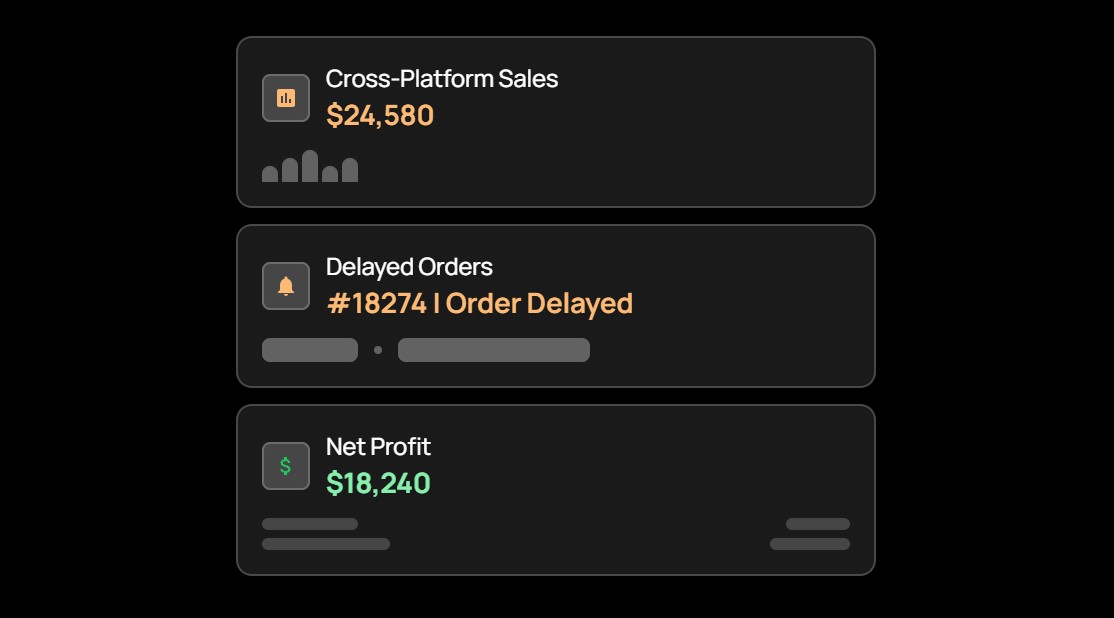
Task: Click the lower-left placeholder line in Net Profit card
Action: click(326, 544)
